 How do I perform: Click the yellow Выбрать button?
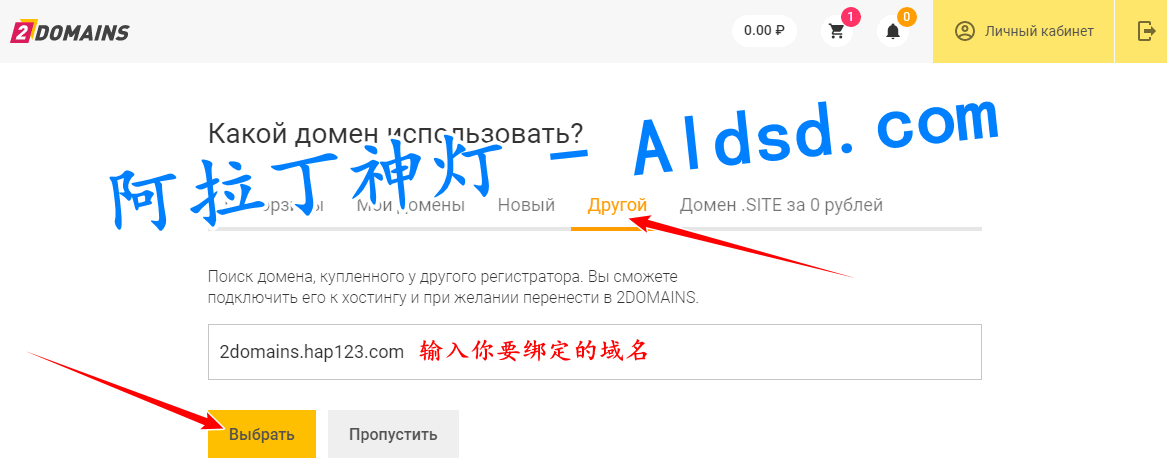pos(262,433)
